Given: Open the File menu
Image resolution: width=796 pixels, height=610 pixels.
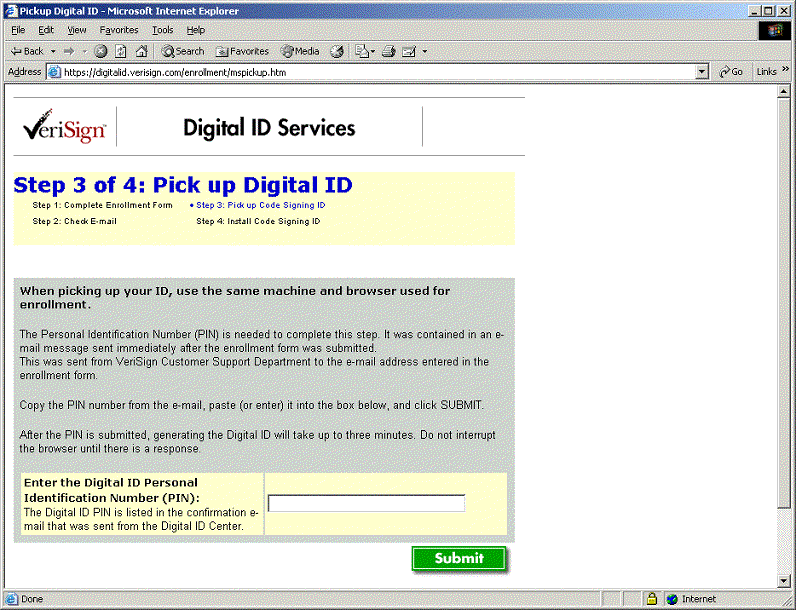Looking at the screenshot, I should click(18, 30).
